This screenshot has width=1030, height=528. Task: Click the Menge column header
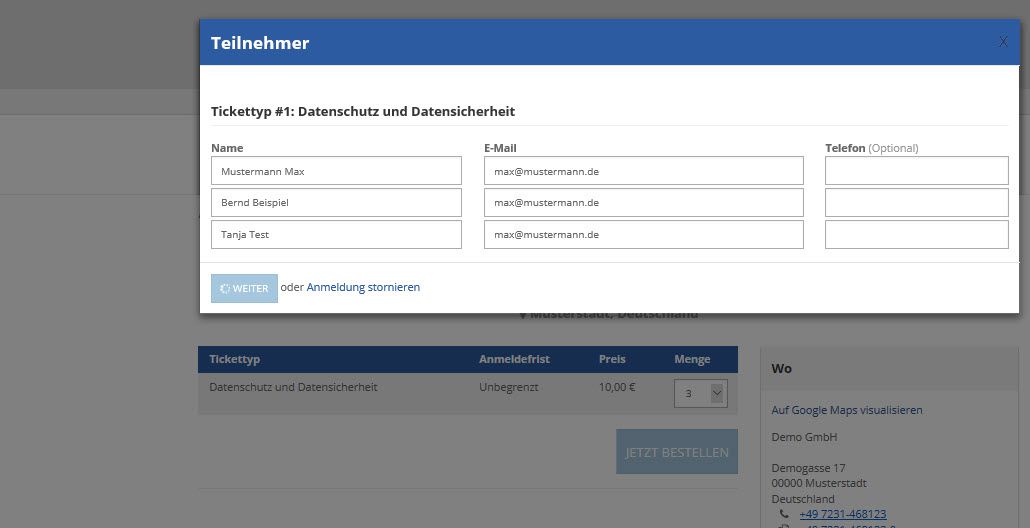(x=692, y=359)
